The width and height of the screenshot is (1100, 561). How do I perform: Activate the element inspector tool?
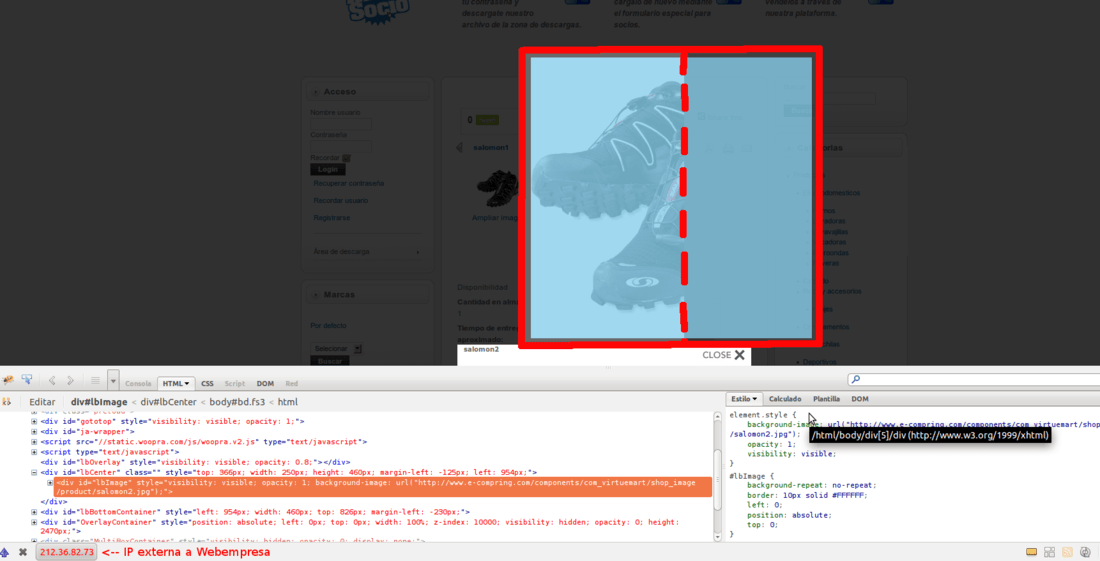[x=27, y=380]
